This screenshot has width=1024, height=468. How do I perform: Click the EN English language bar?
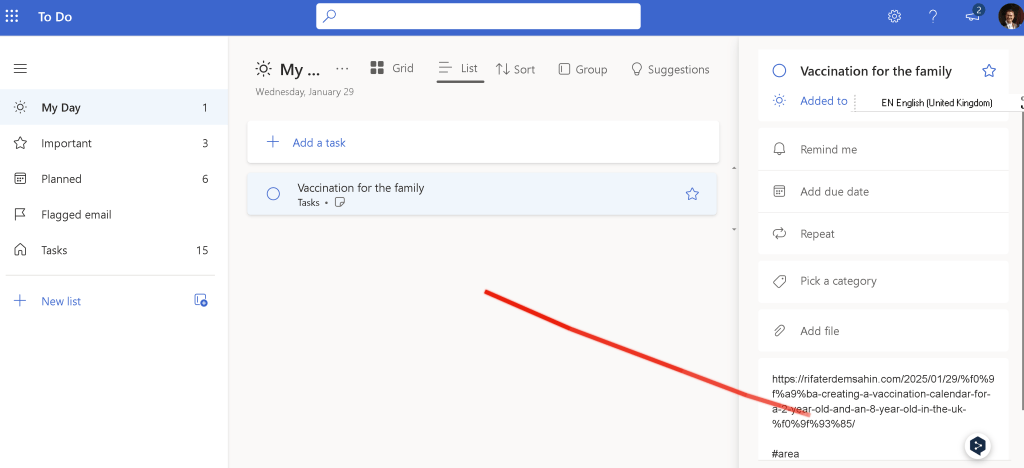pos(936,102)
